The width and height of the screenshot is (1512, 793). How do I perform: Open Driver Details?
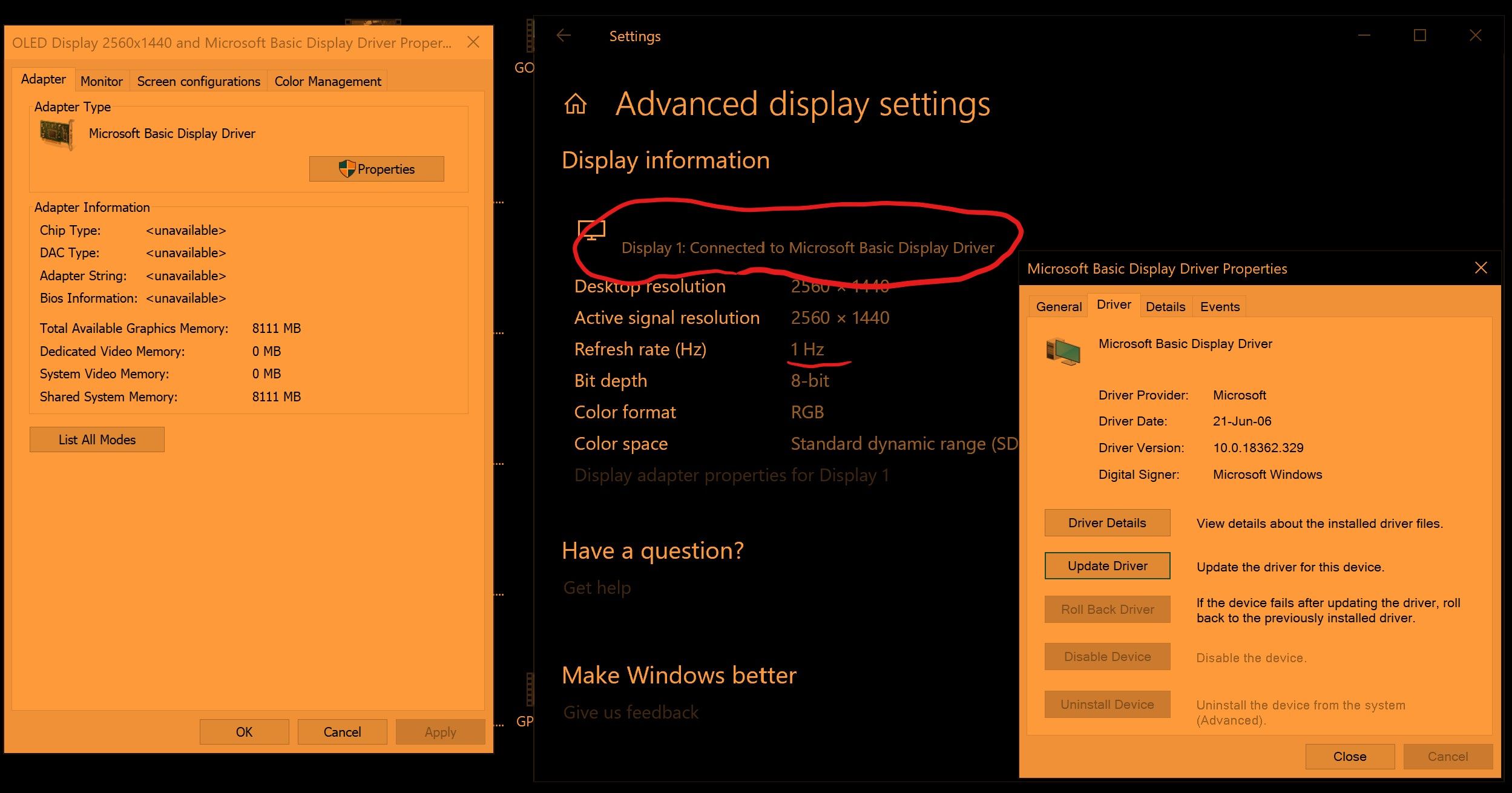[x=1107, y=523]
